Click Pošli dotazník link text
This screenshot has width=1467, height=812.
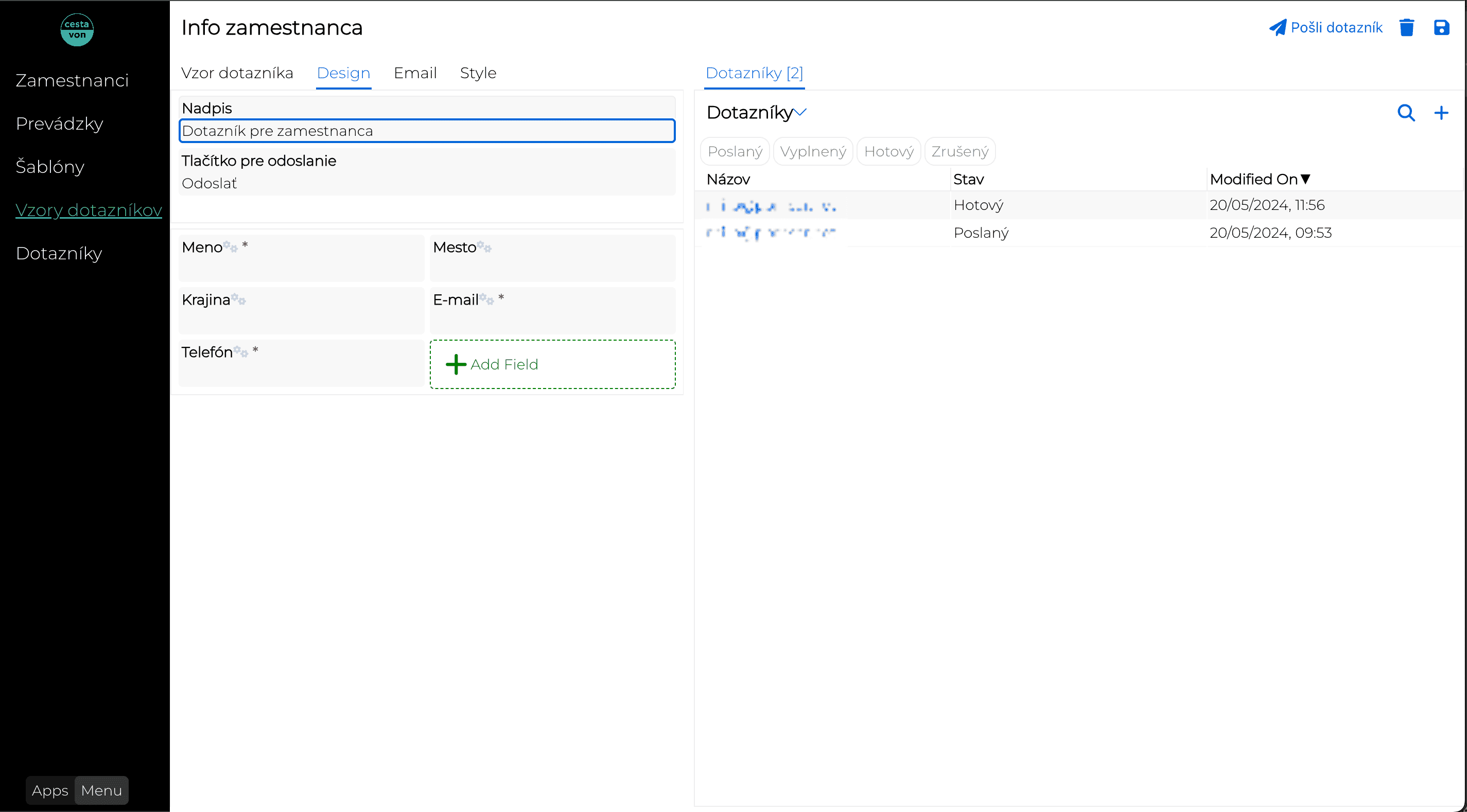pyautogui.click(x=1337, y=27)
